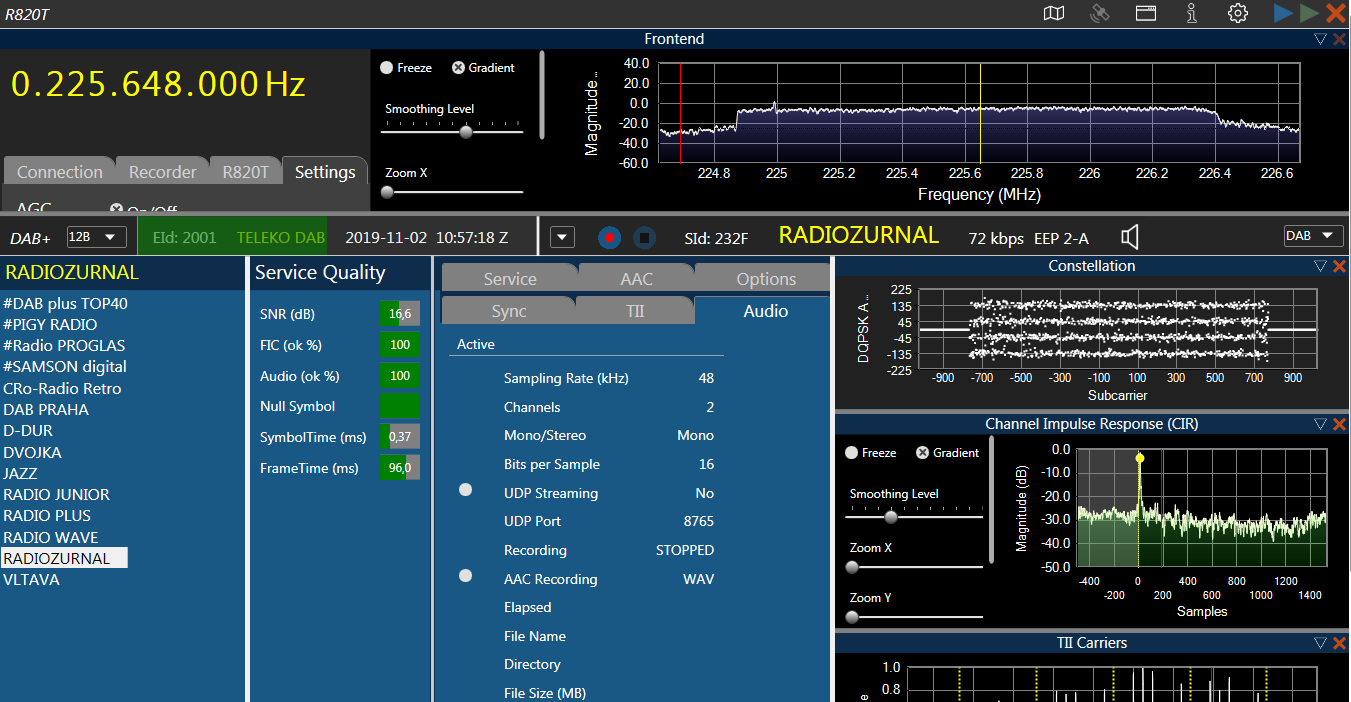Open the Recorder tab

[162, 172]
